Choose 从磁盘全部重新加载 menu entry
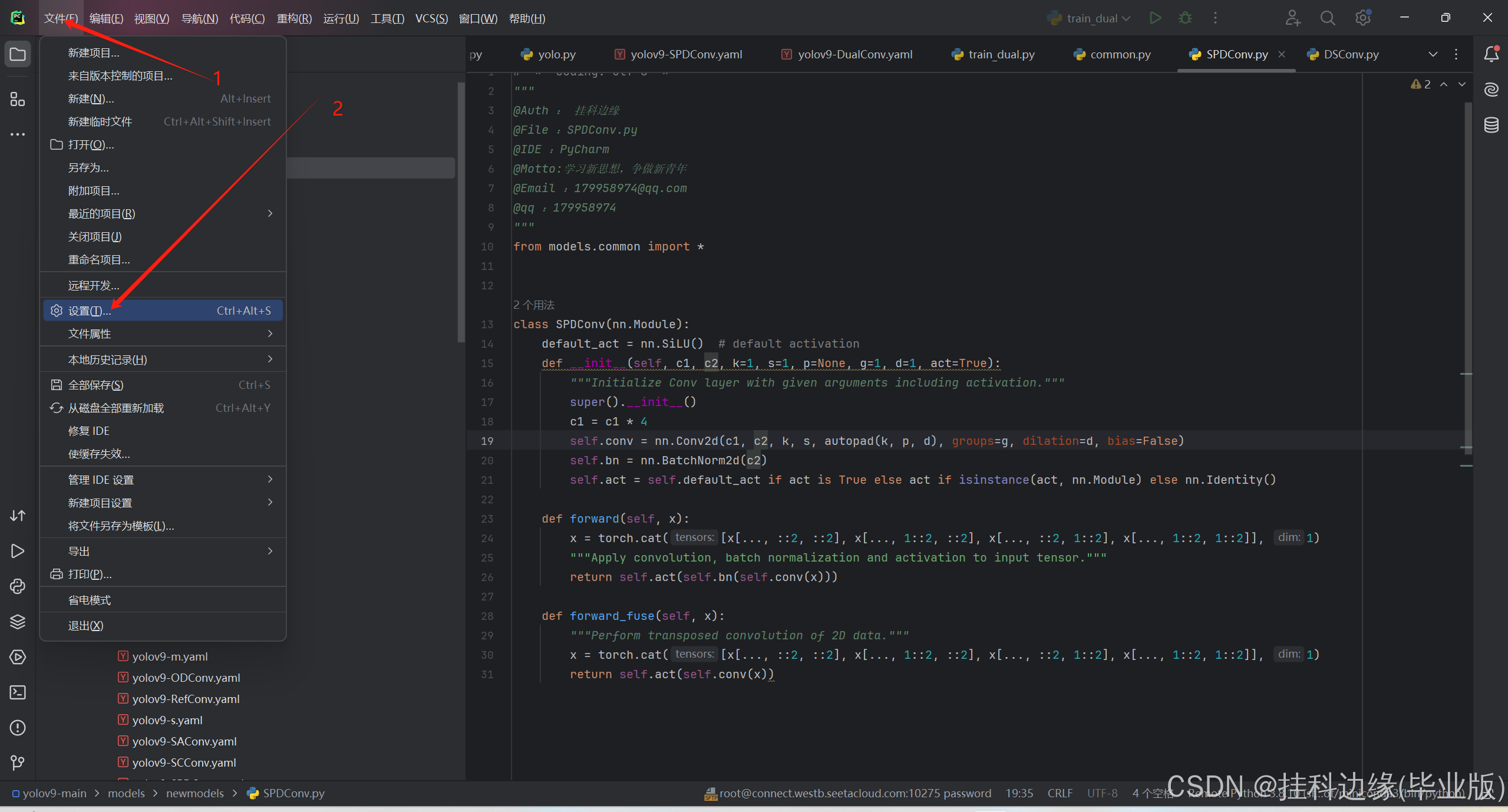The height and width of the screenshot is (812, 1508). tap(163, 408)
